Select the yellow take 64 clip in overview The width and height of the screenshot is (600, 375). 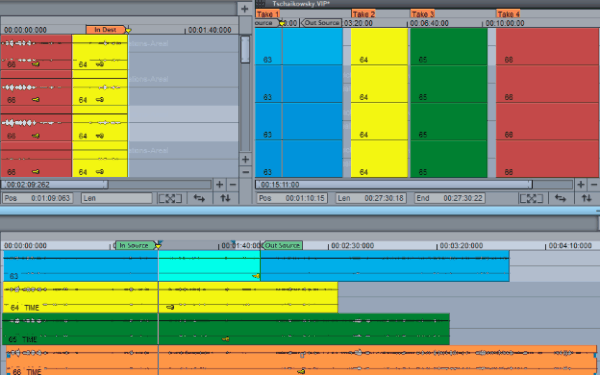[x=379, y=103]
